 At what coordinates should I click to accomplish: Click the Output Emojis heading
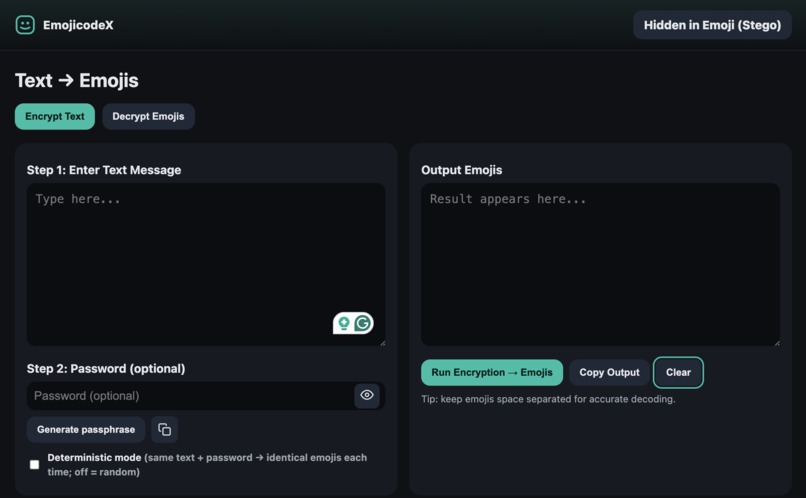[x=462, y=170]
